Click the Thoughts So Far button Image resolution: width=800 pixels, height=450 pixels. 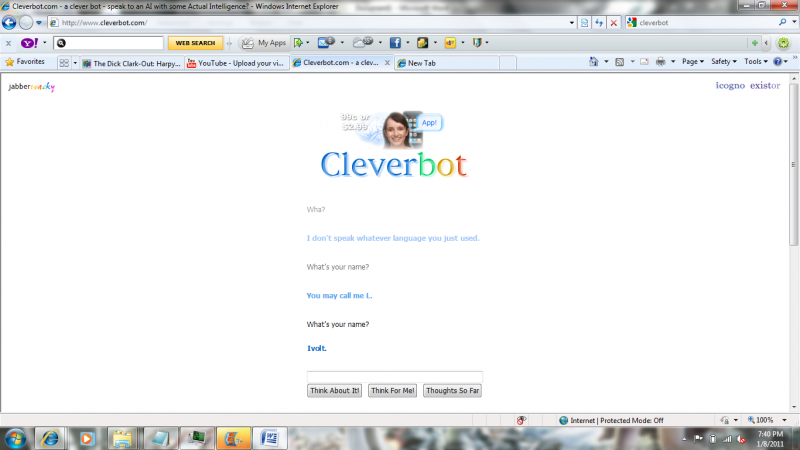coord(453,391)
